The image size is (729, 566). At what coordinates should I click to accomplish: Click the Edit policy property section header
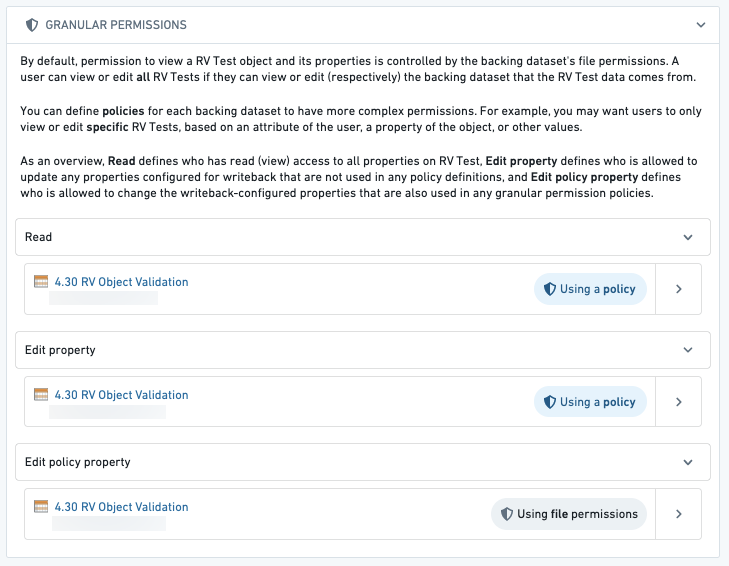tap(363, 462)
